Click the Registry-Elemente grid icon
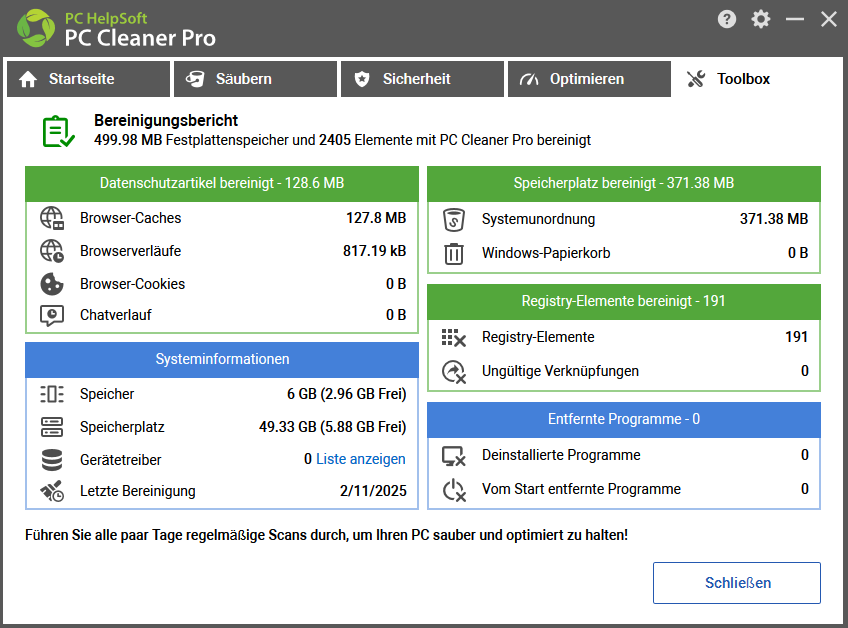 click(454, 338)
